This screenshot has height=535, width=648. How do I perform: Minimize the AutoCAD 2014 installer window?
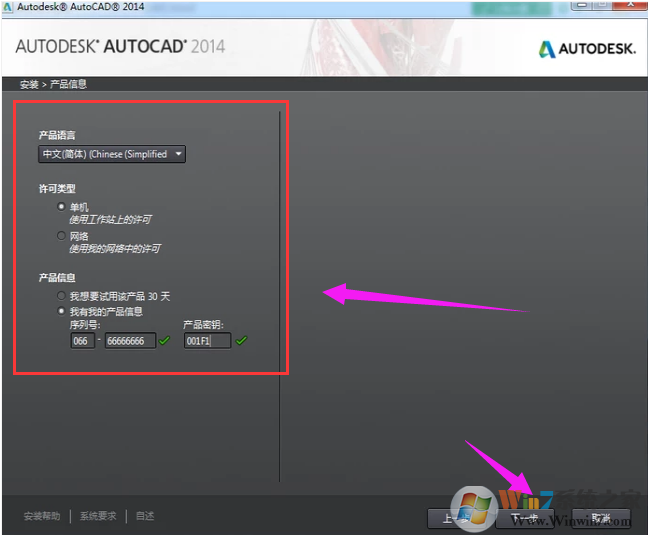[x=582, y=5]
